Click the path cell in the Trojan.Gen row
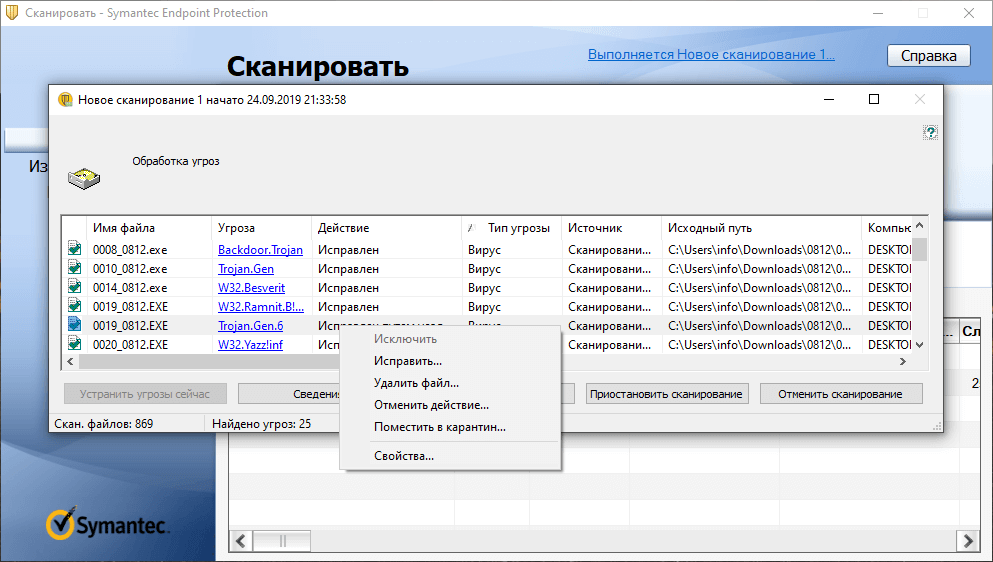 point(759,269)
